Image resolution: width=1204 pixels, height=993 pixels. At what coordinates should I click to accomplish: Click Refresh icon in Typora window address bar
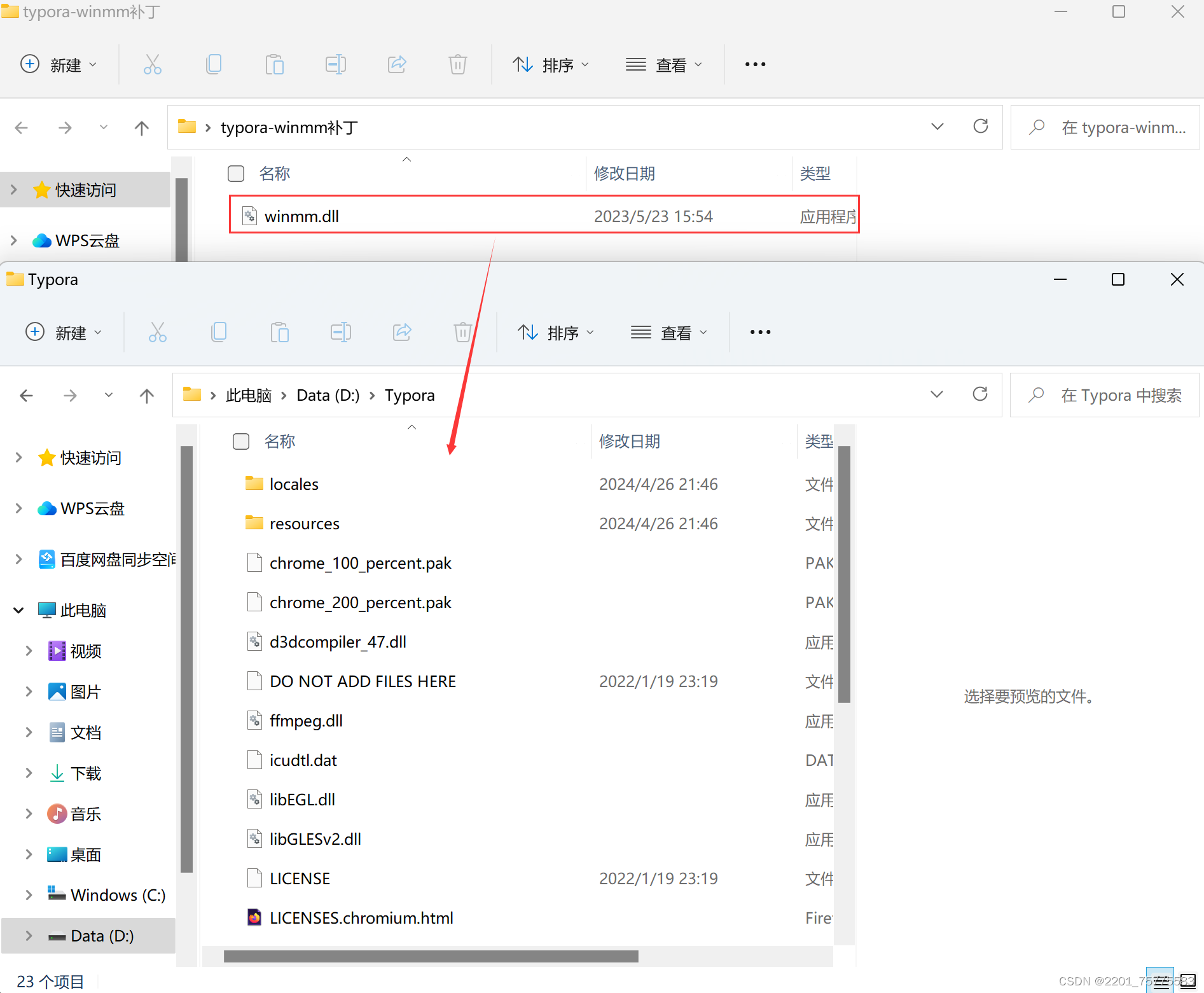point(980,394)
